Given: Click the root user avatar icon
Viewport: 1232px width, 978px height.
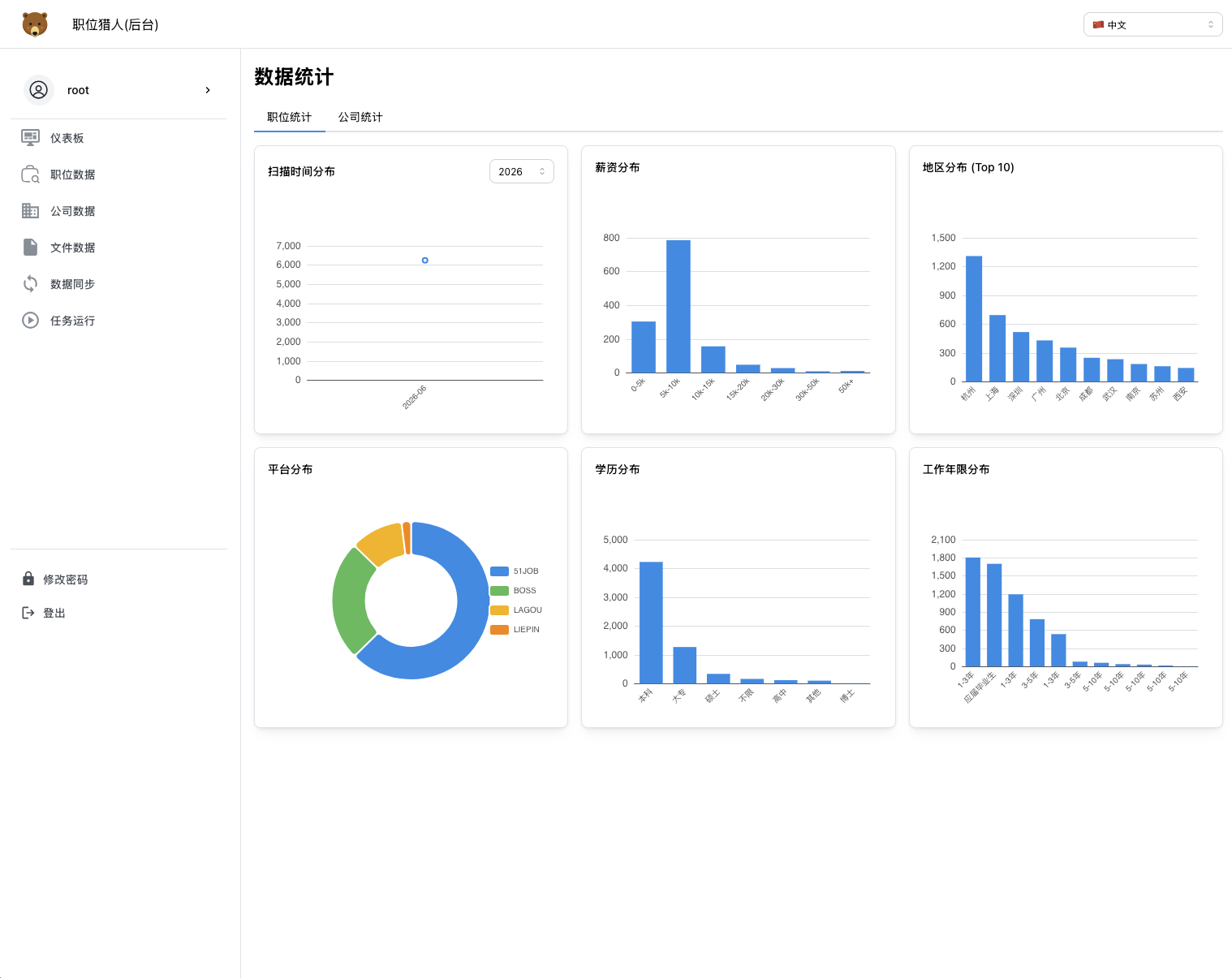Looking at the screenshot, I should (x=38, y=90).
